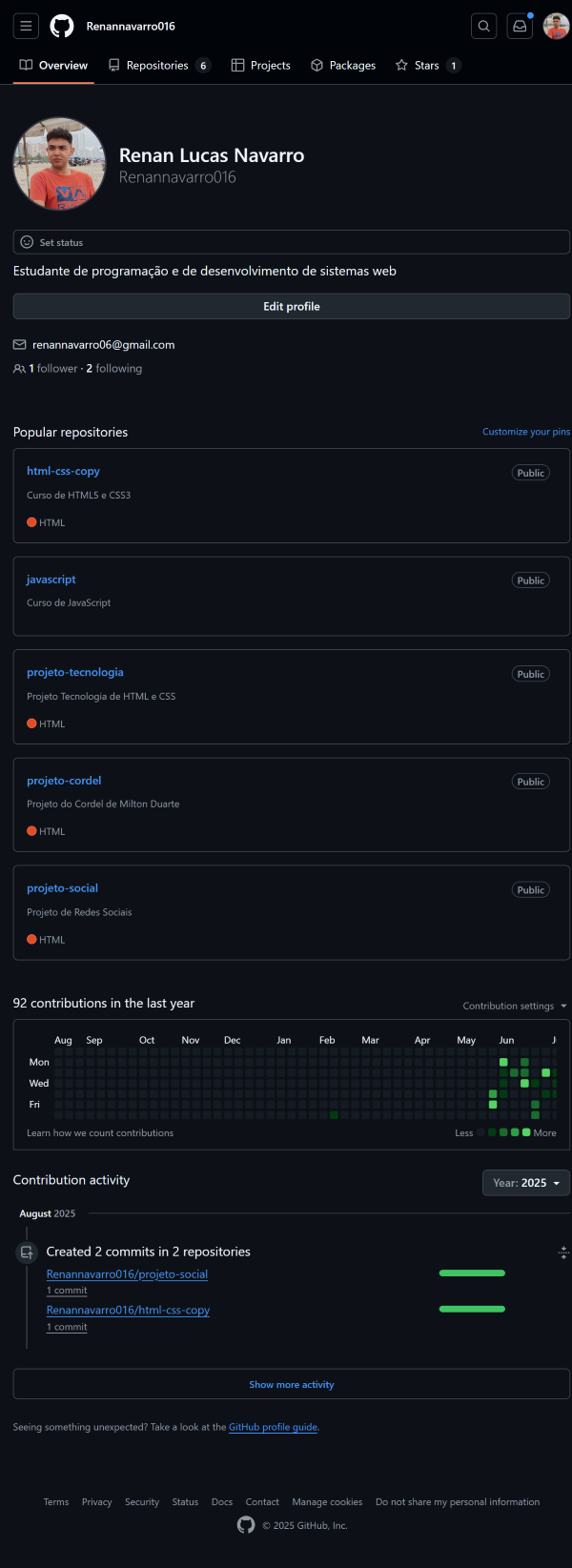Image resolution: width=572 pixels, height=1568 pixels.
Task: Click the GitHub logo in footer
Action: (246, 1525)
